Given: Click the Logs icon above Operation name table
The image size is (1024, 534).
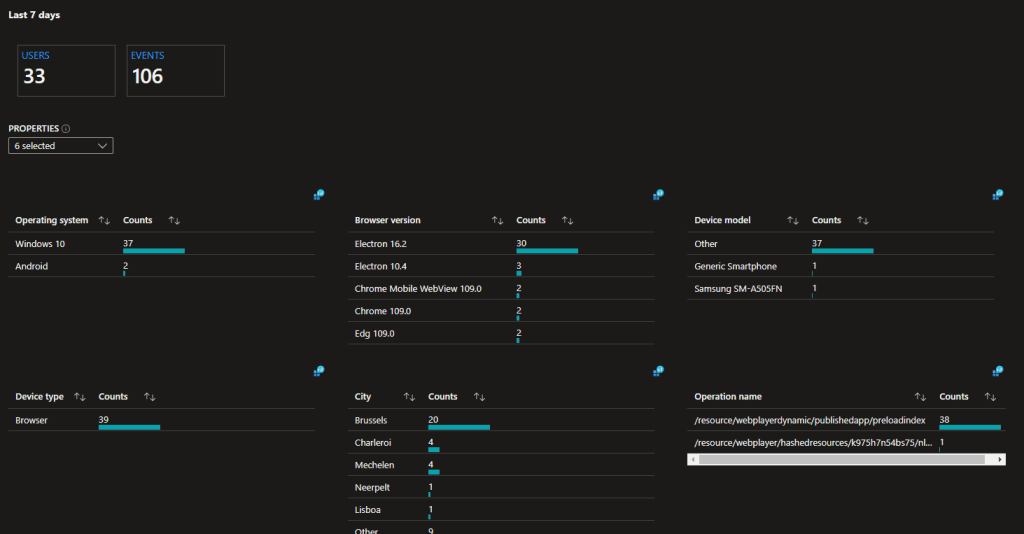Looking at the screenshot, I should tap(997, 371).
